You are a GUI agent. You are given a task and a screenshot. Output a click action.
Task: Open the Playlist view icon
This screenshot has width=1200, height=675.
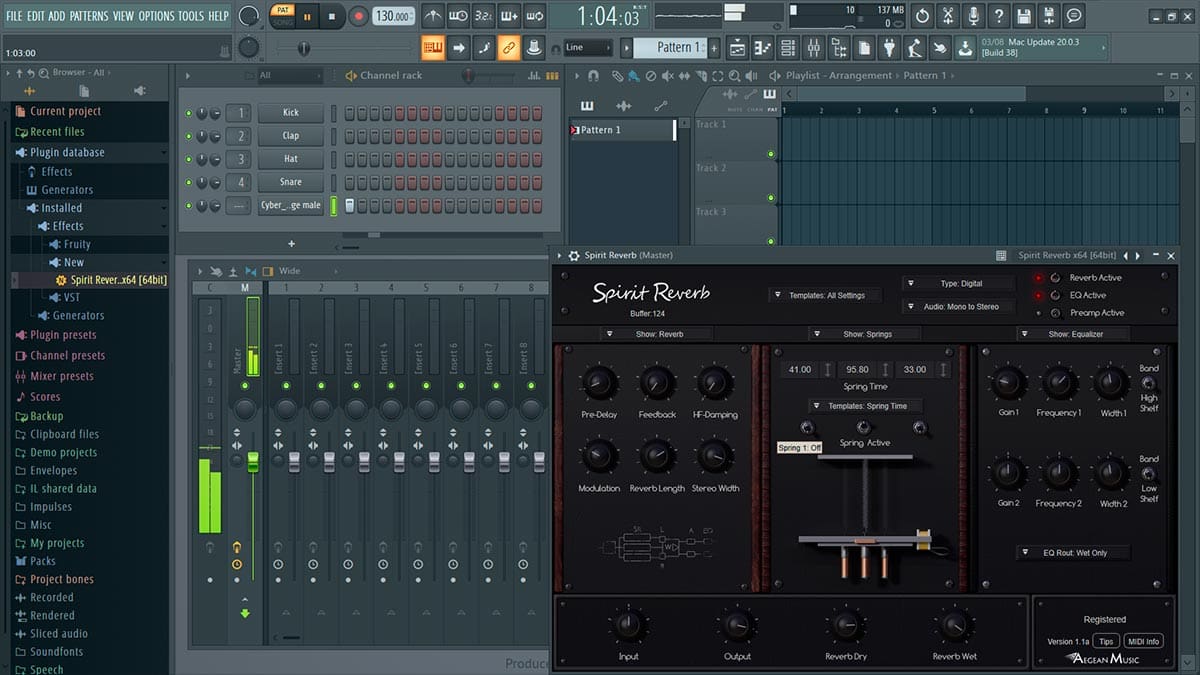[738, 48]
